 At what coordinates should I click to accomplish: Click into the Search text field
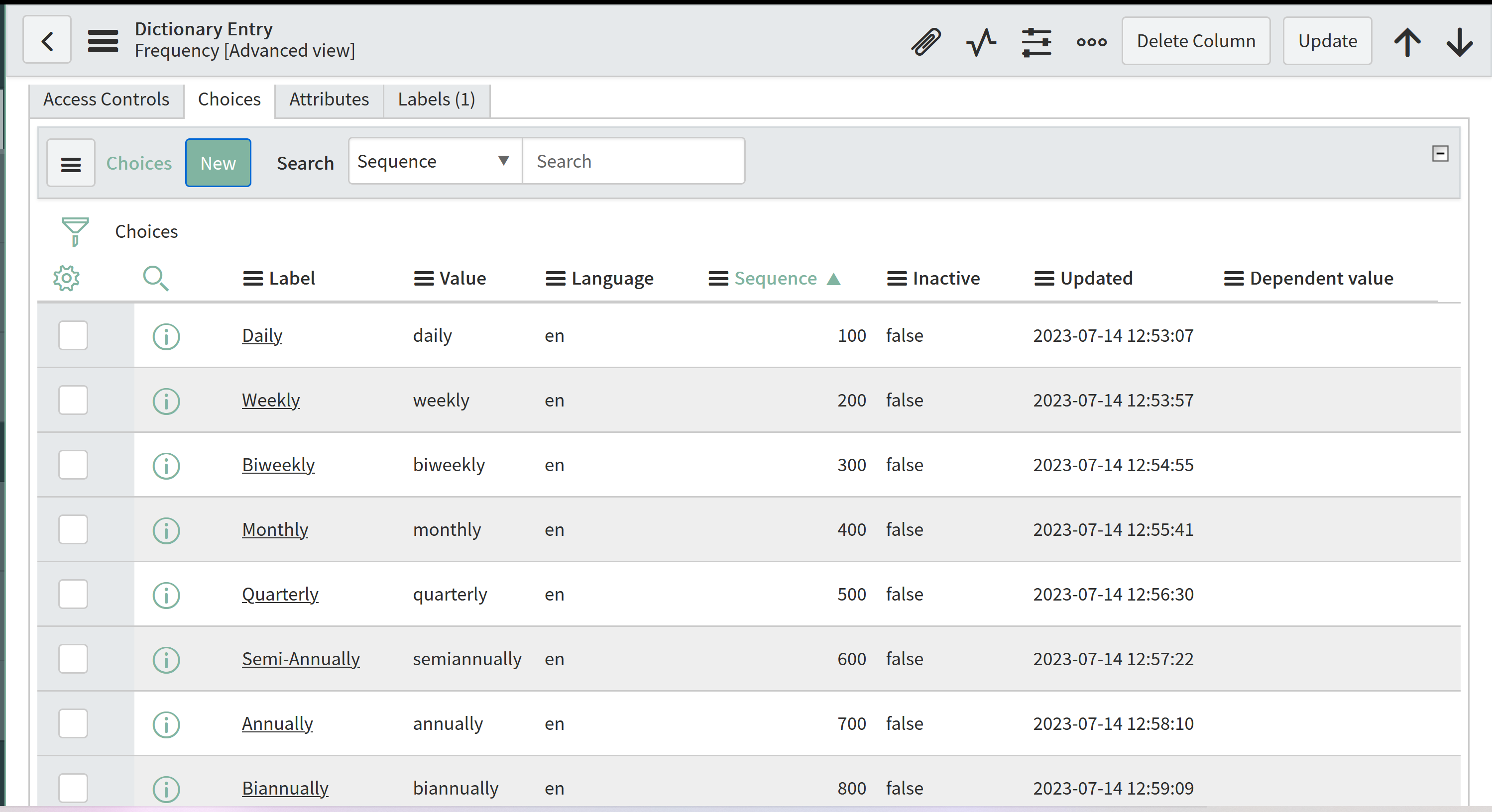click(633, 162)
